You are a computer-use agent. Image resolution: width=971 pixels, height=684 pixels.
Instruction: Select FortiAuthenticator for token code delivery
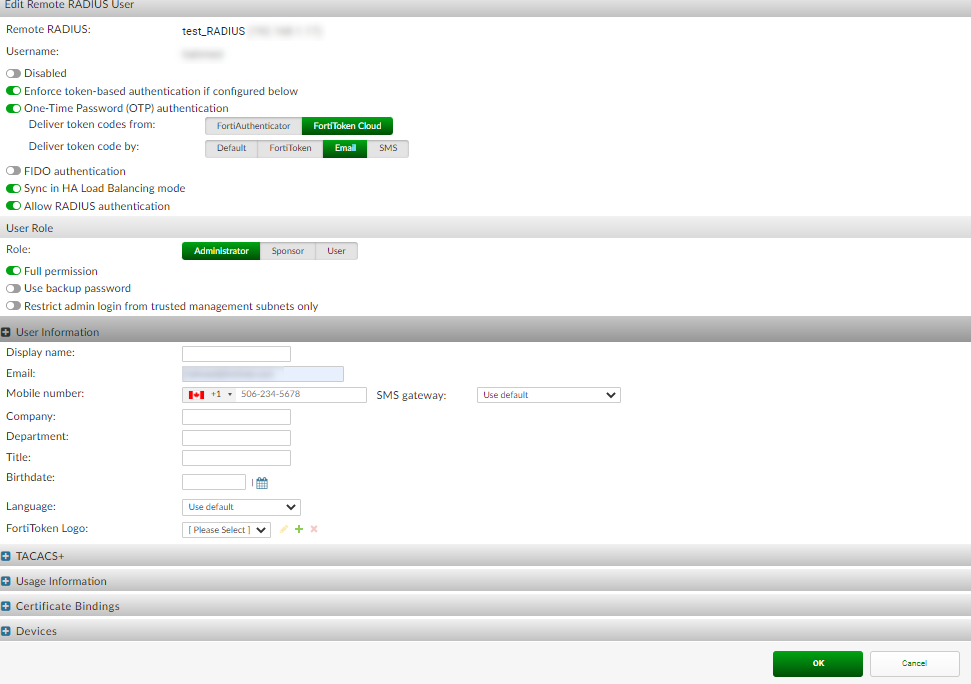coord(252,126)
